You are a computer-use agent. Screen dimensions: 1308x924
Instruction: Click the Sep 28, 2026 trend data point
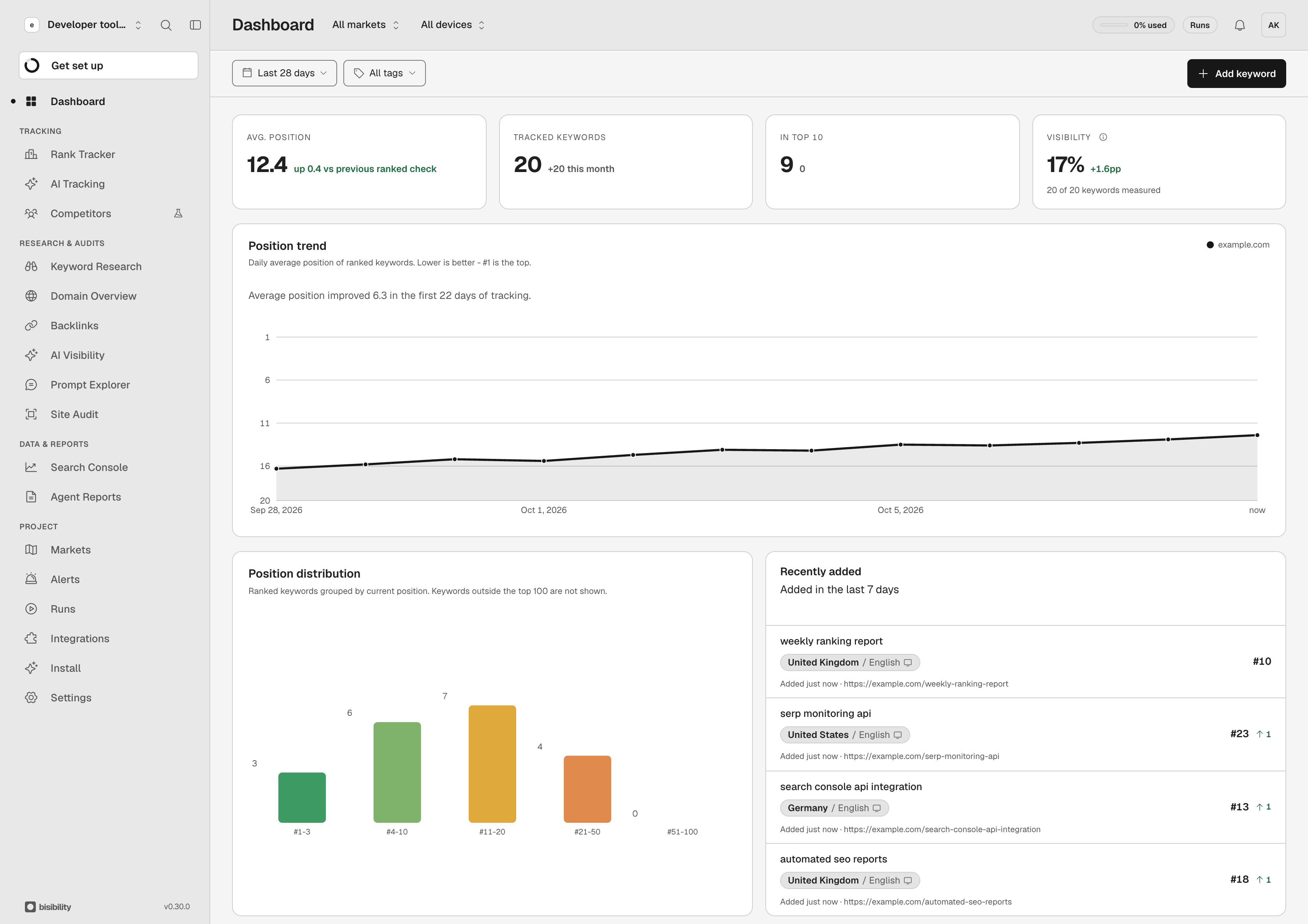(x=277, y=468)
